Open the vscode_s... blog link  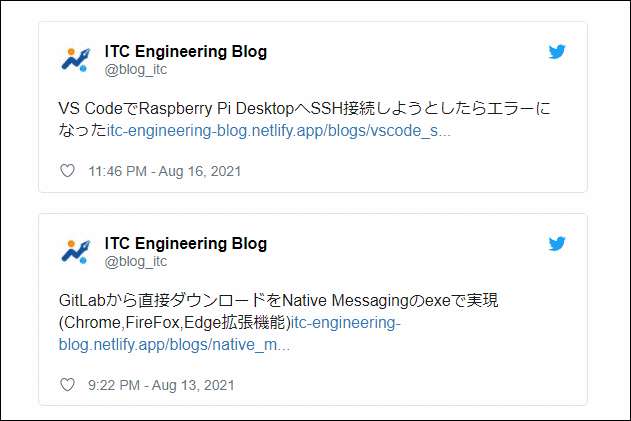pos(278,131)
